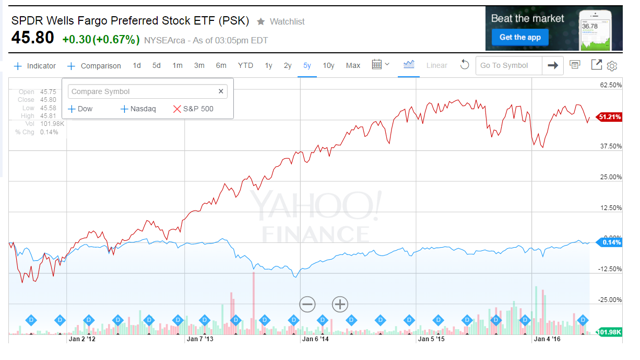The image size is (640, 360).
Task: Submit symbol with the right arrow button
Action: [553, 65]
